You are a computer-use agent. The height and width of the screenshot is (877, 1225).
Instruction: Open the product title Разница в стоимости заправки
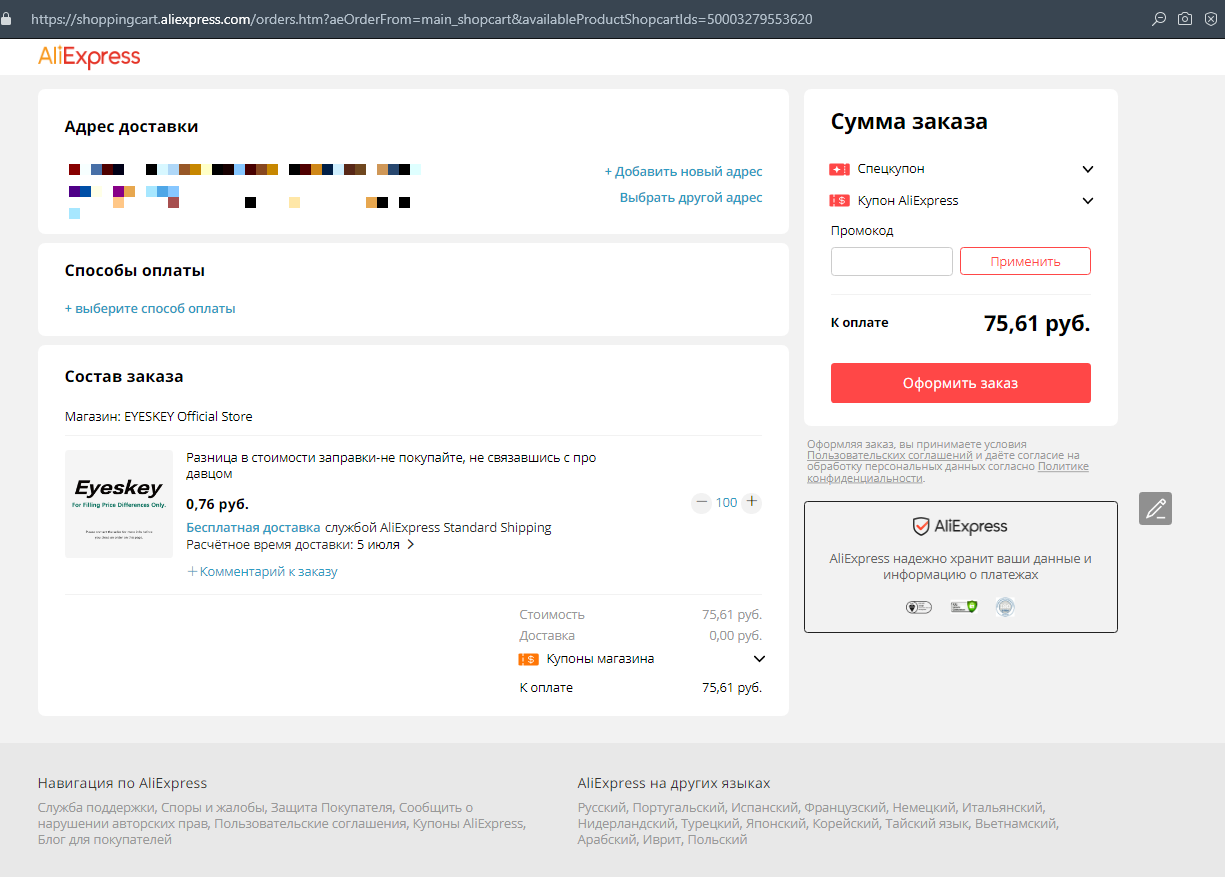tap(391, 465)
